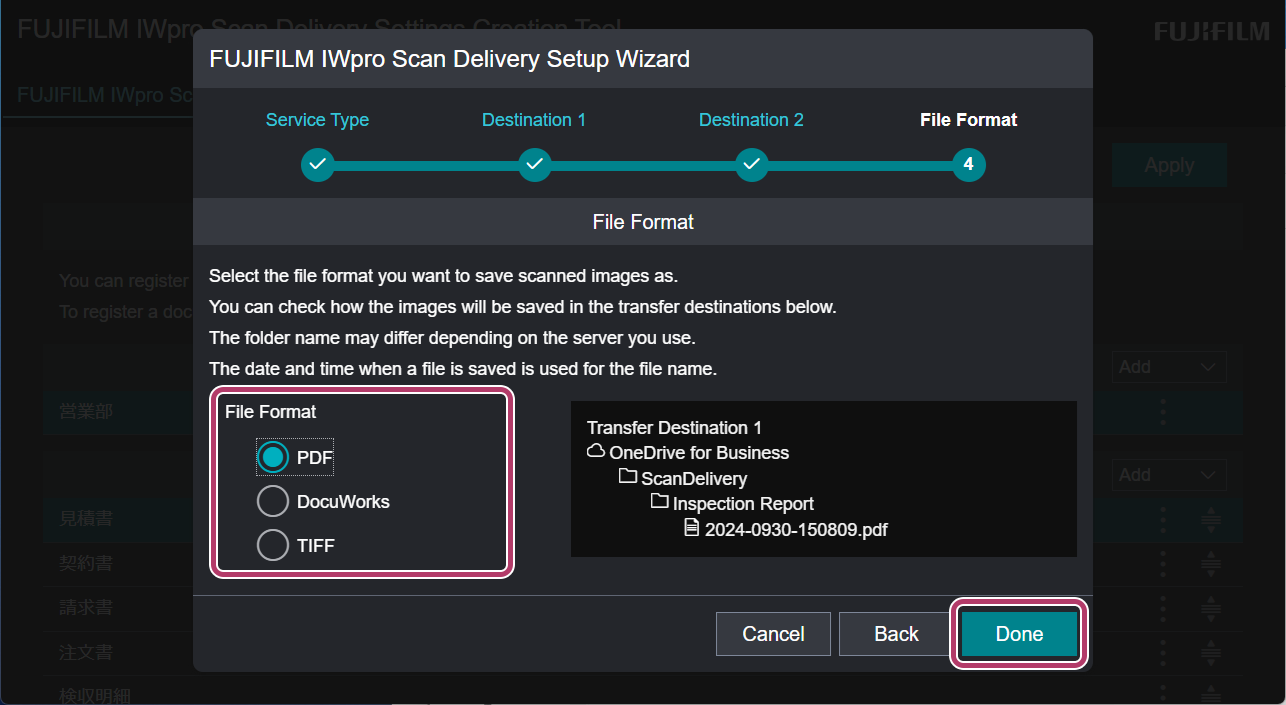
Task: Click the Destination 2 checkmark circle
Action: coord(751,165)
